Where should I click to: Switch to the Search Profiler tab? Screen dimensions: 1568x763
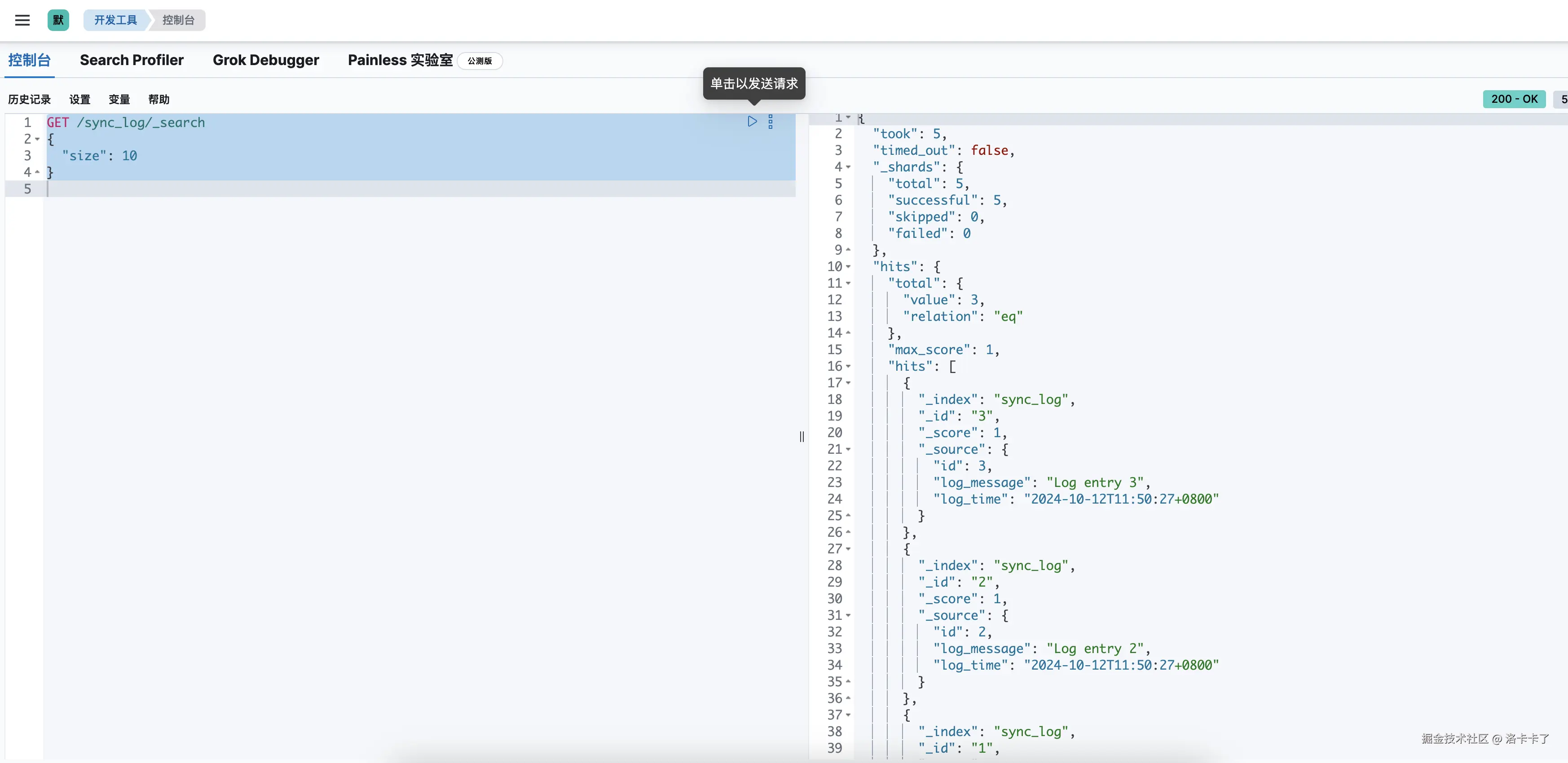pyautogui.click(x=132, y=60)
